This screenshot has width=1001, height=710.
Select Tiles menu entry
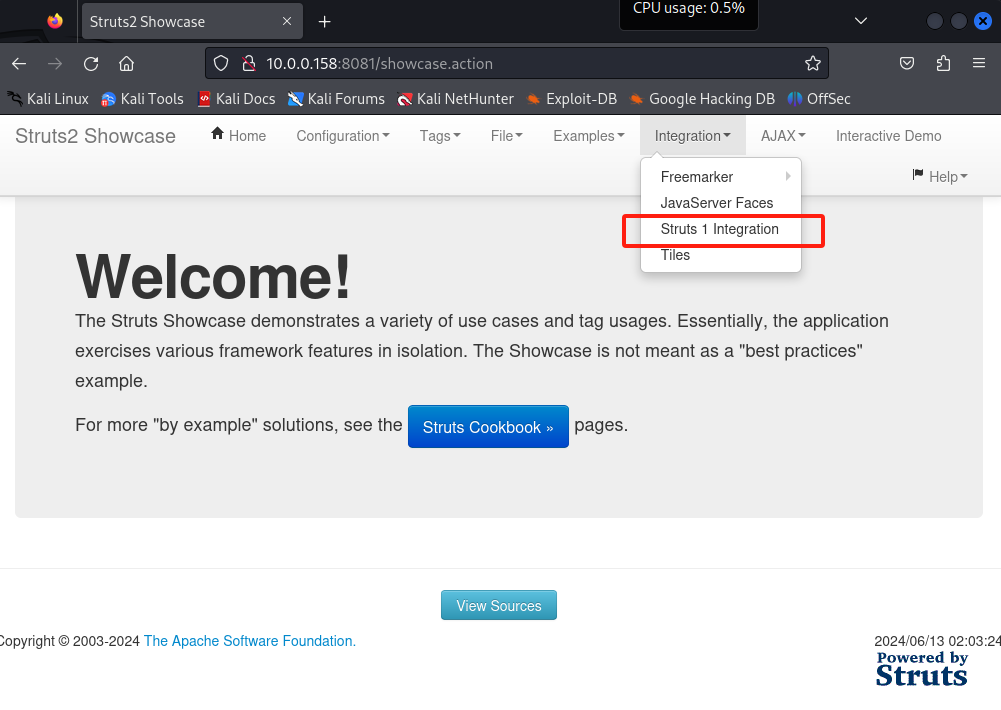point(721,255)
